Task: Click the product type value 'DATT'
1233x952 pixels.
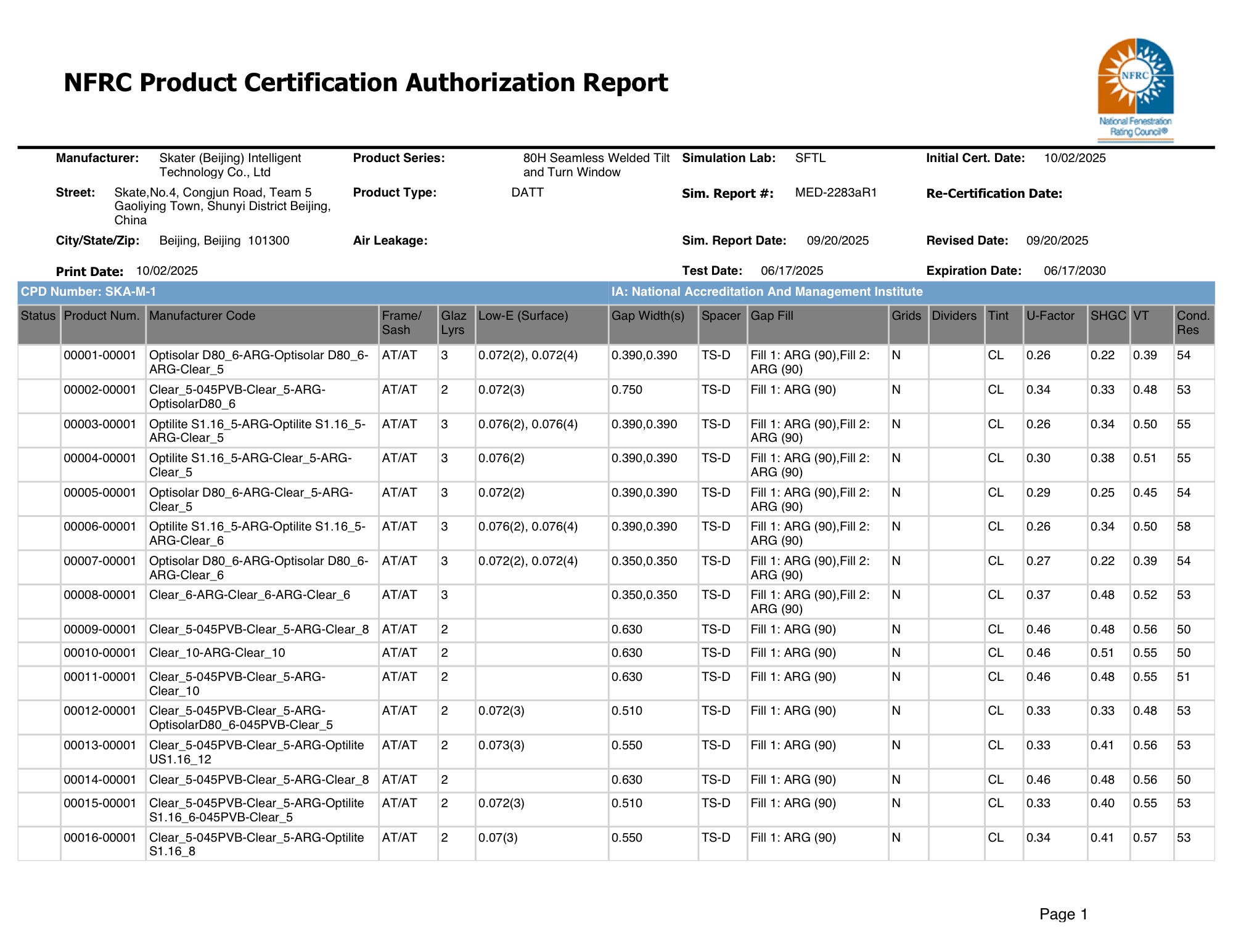Action: click(x=528, y=193)
